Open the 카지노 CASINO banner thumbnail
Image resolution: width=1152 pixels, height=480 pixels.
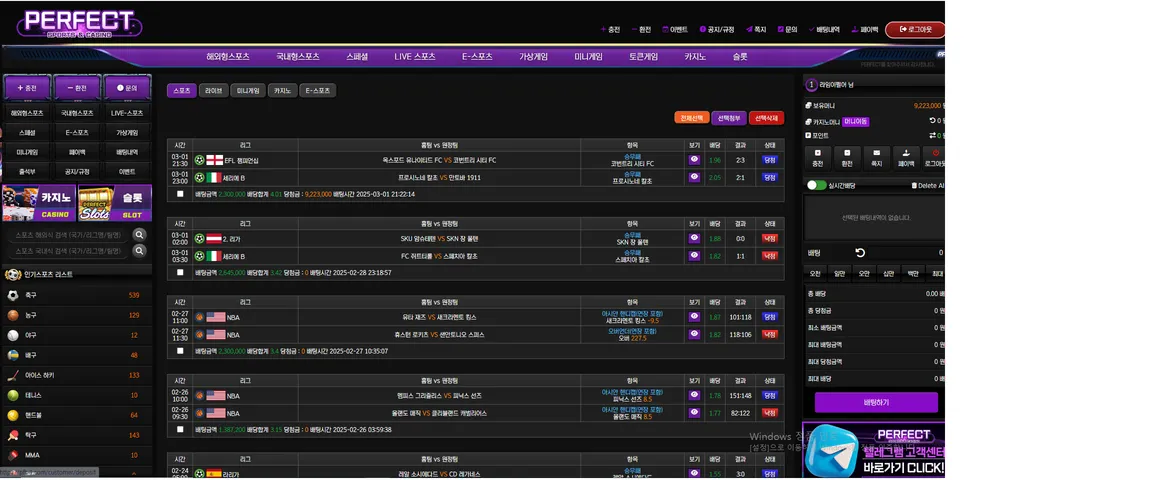pos(39,203)
